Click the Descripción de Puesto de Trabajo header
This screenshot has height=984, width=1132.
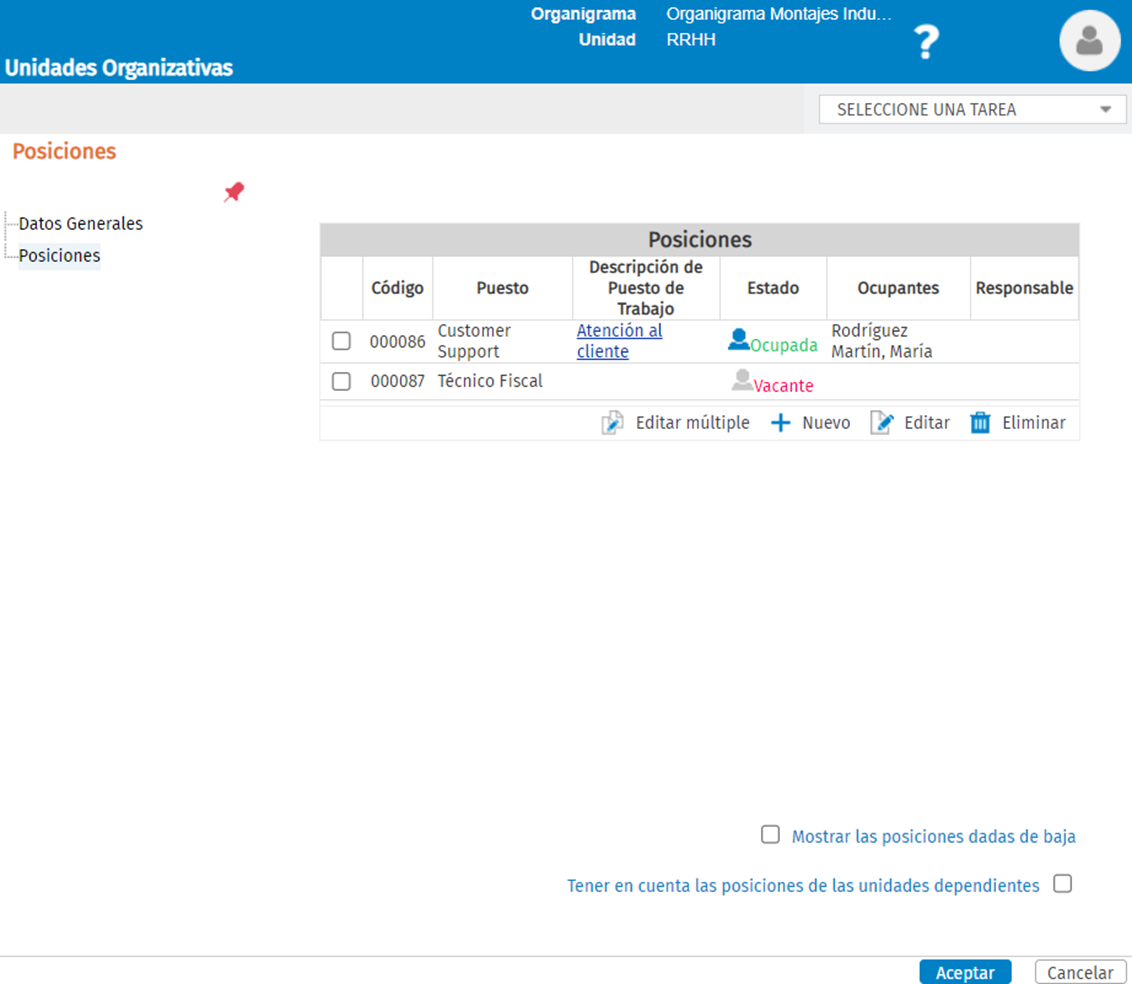click(x=646, y=288)
